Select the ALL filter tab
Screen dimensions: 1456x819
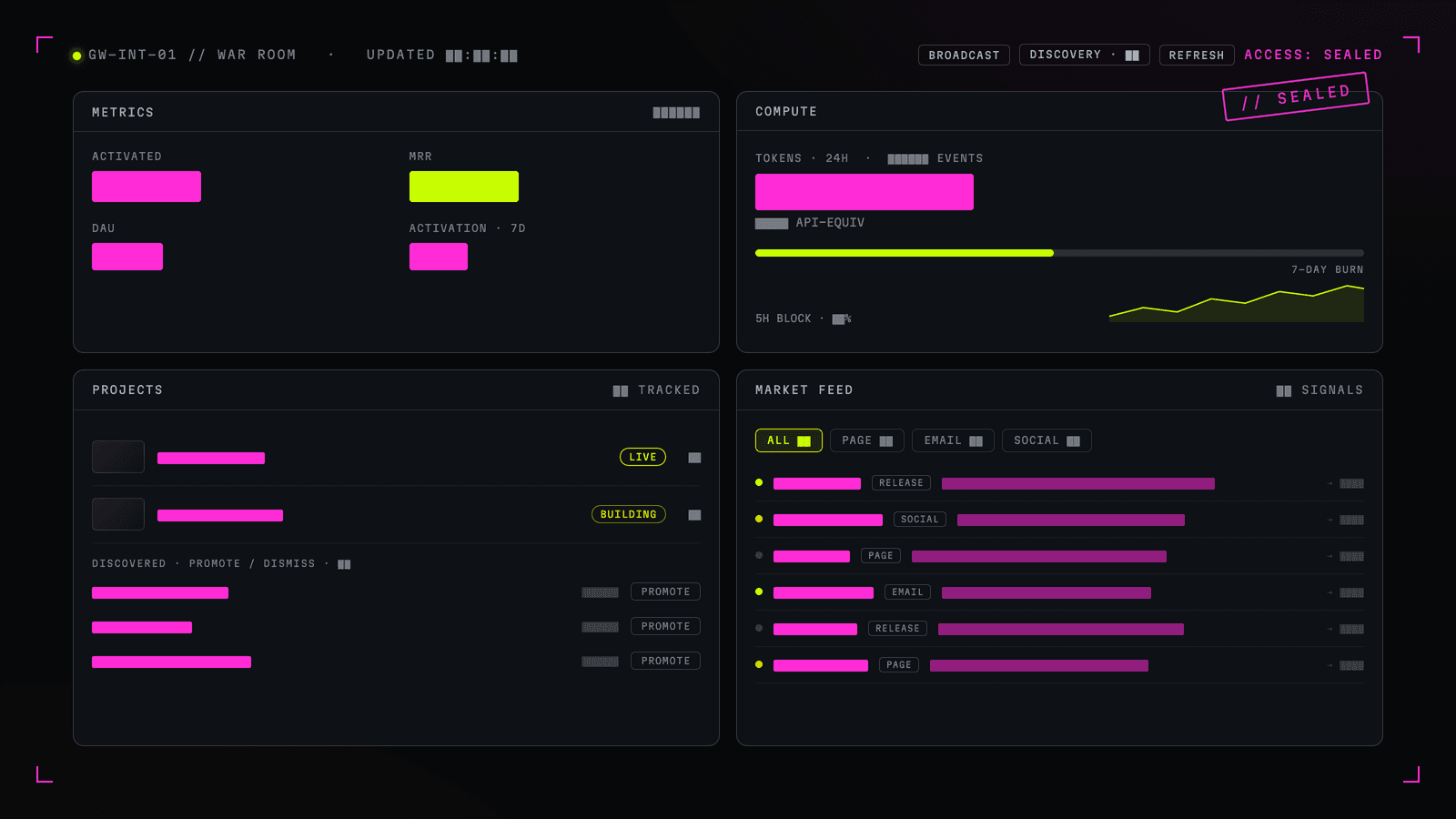[x=789, y=440]
